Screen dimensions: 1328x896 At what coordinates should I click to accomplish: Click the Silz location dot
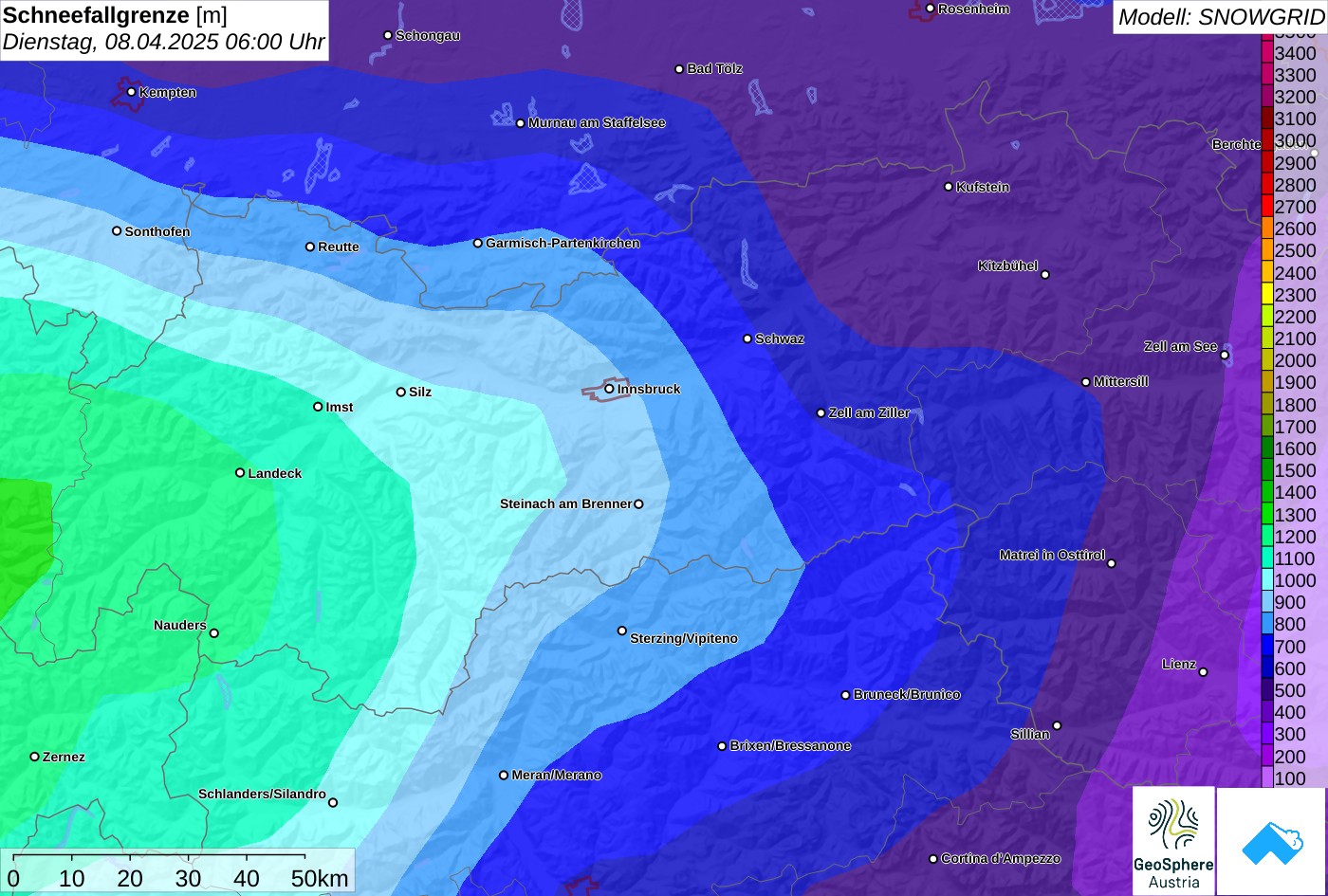coord(401,392)
